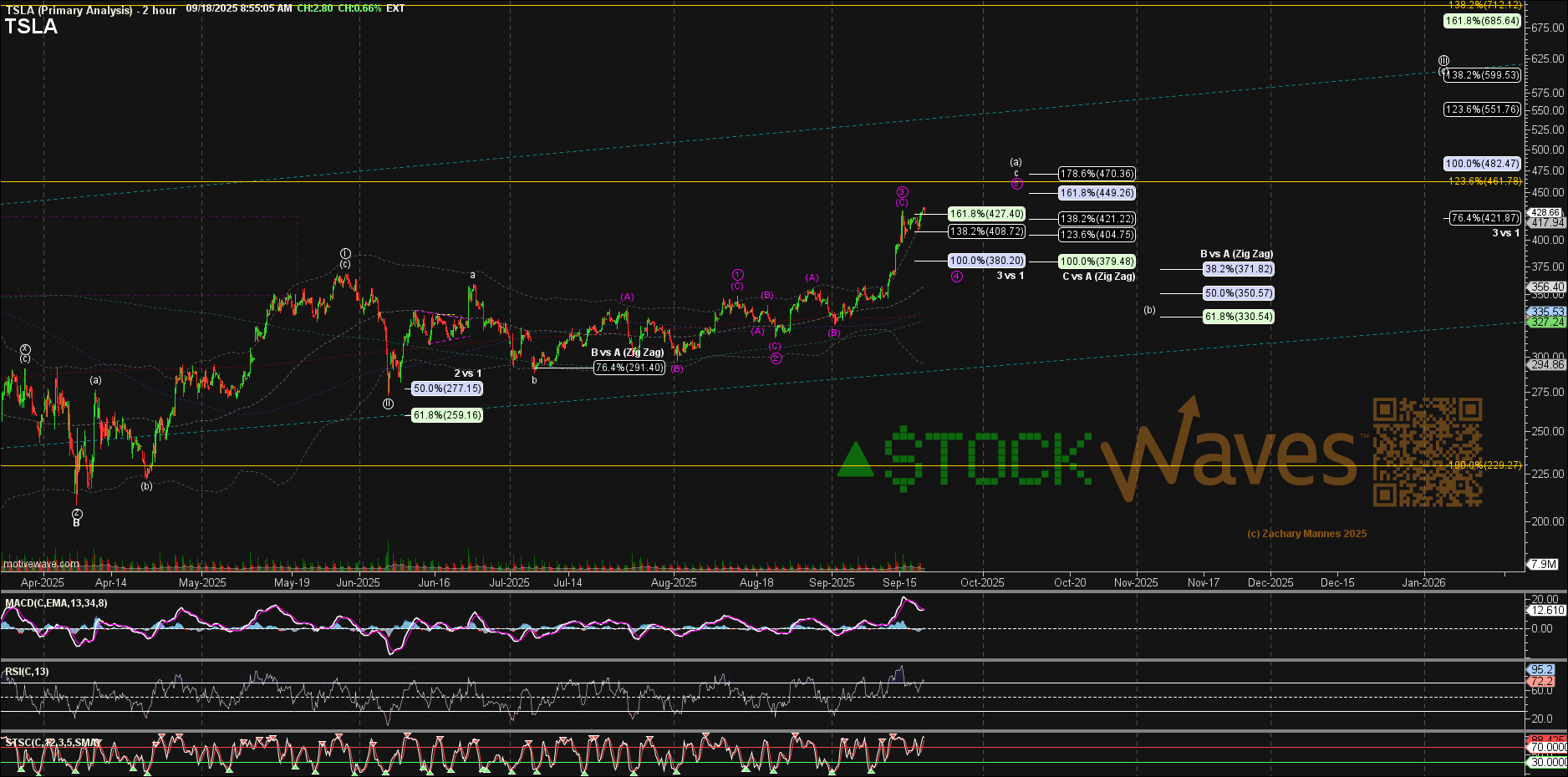
Task: Select the MACD(C,EMA,13,34,8) study label
Action: pyautogui.click(x=56, y=603)
